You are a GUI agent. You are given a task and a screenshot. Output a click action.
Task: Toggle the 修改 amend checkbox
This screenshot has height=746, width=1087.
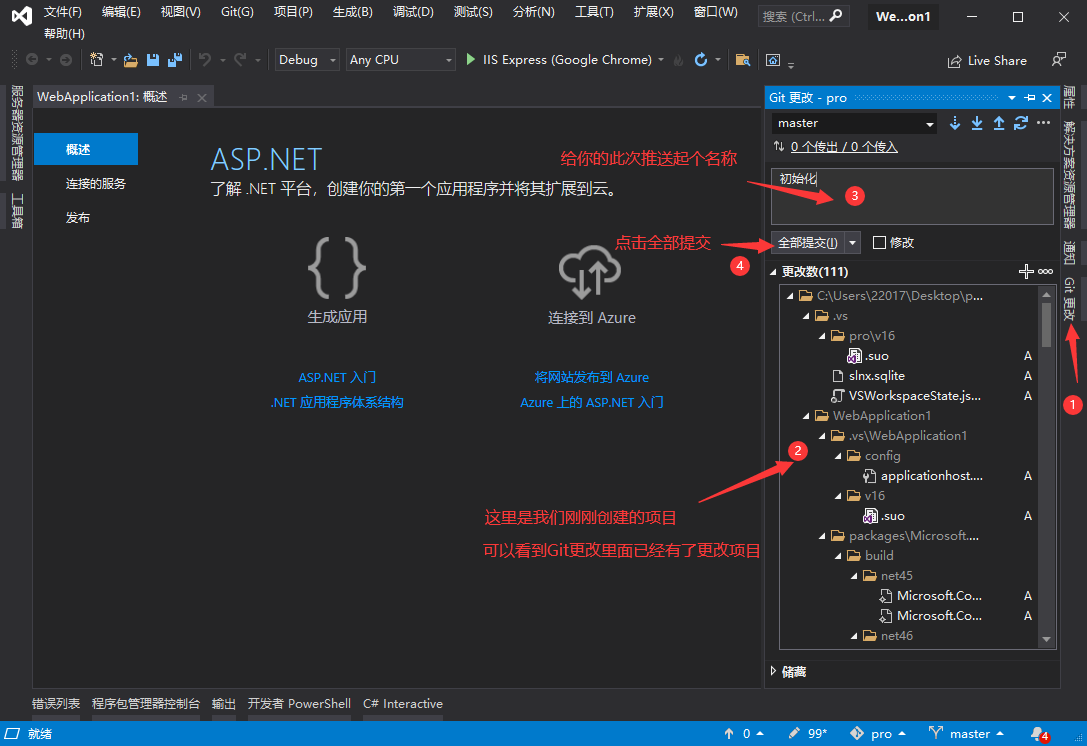pos(879,243)
